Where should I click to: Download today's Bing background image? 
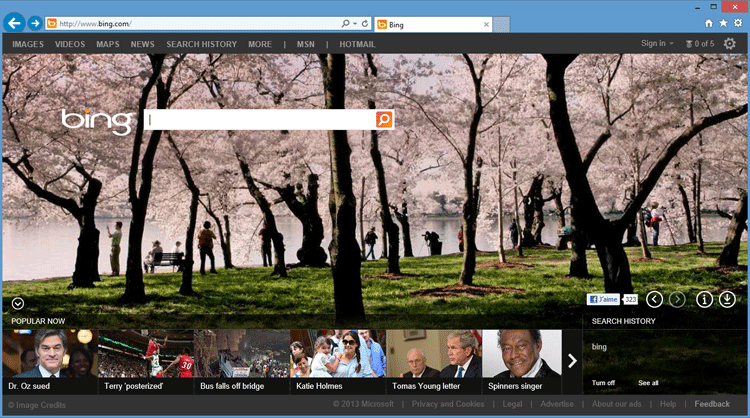pos(727,299)
